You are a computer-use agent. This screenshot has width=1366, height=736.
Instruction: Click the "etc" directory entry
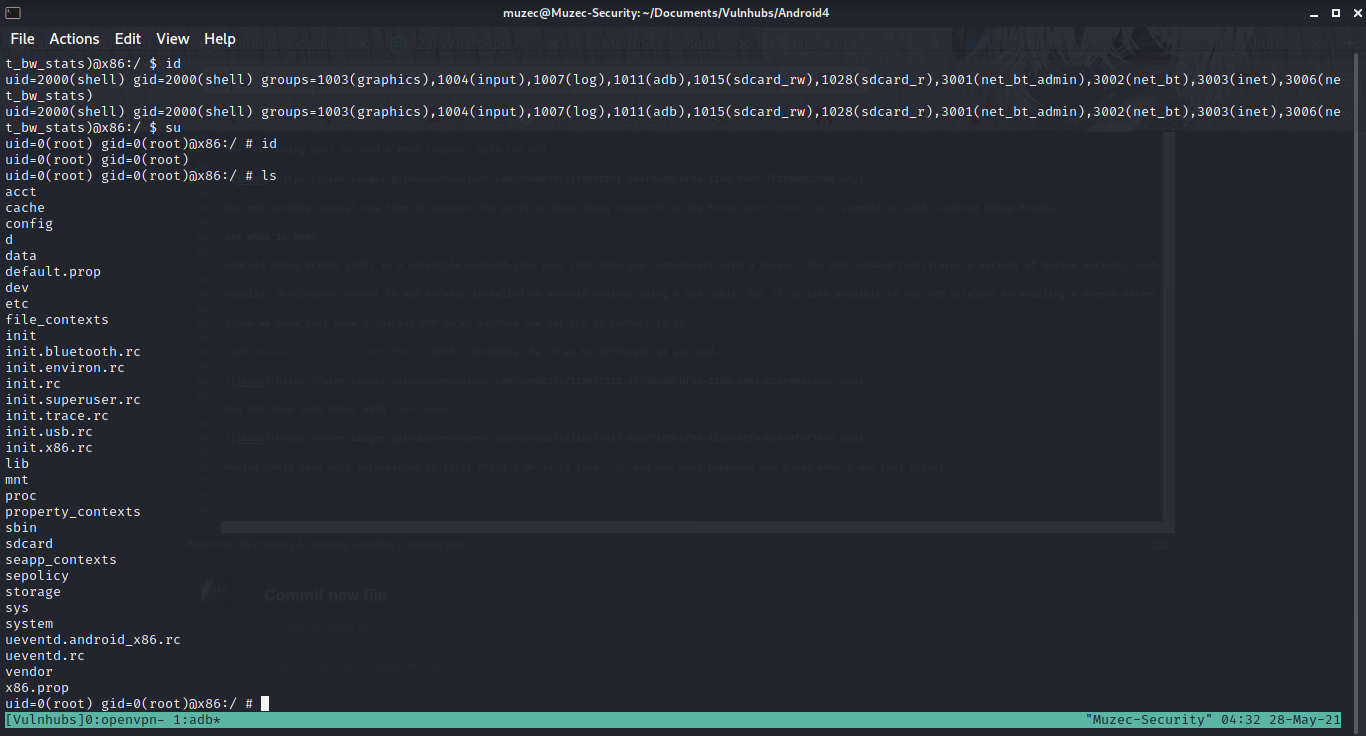coord(17,304)
